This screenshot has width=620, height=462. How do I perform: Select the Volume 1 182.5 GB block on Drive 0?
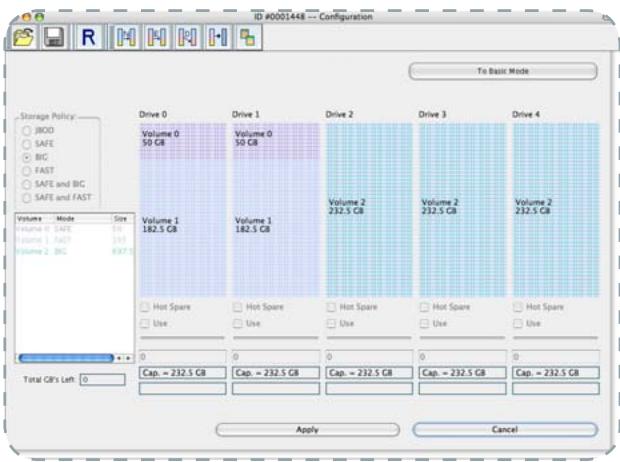[x=183, y=227]
